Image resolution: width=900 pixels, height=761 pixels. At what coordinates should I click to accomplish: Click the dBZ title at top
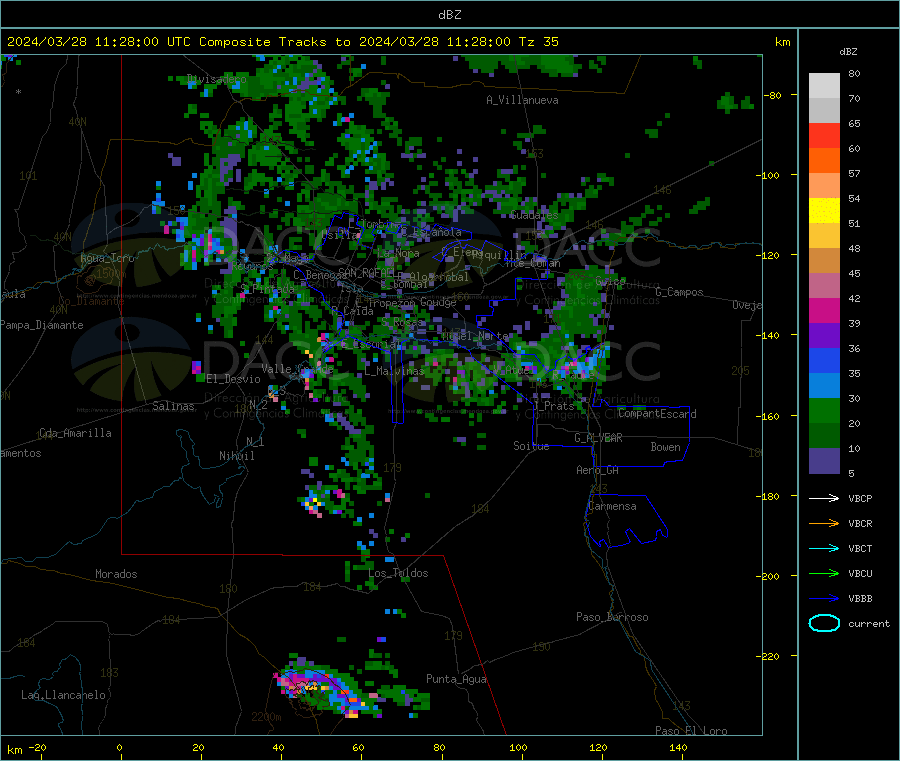tap(449, 15)
